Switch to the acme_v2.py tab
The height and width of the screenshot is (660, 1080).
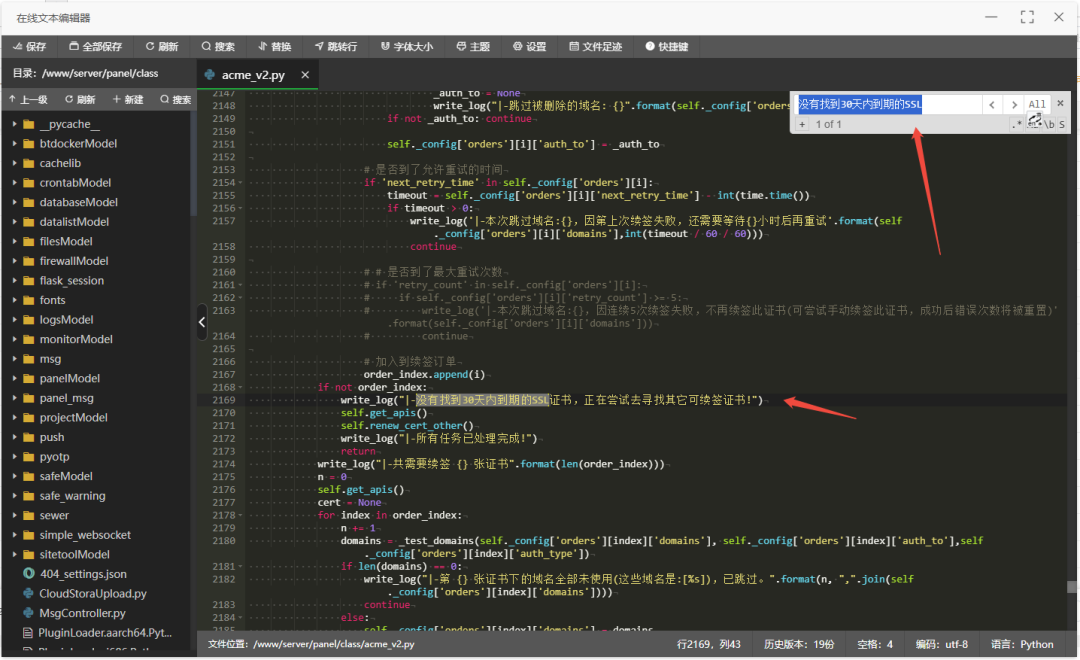252,75
